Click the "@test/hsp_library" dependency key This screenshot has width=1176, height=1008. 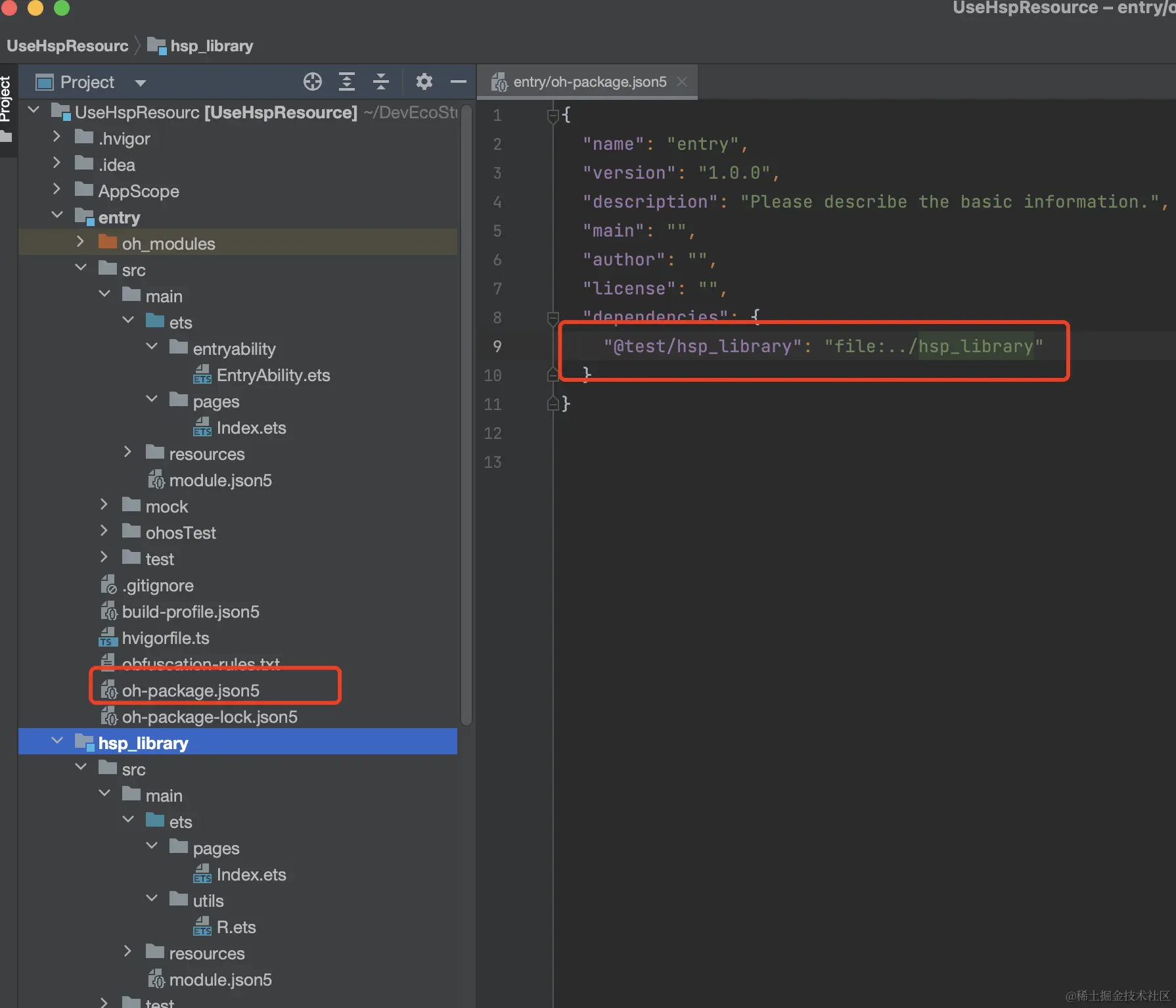[x=702, y=346]
